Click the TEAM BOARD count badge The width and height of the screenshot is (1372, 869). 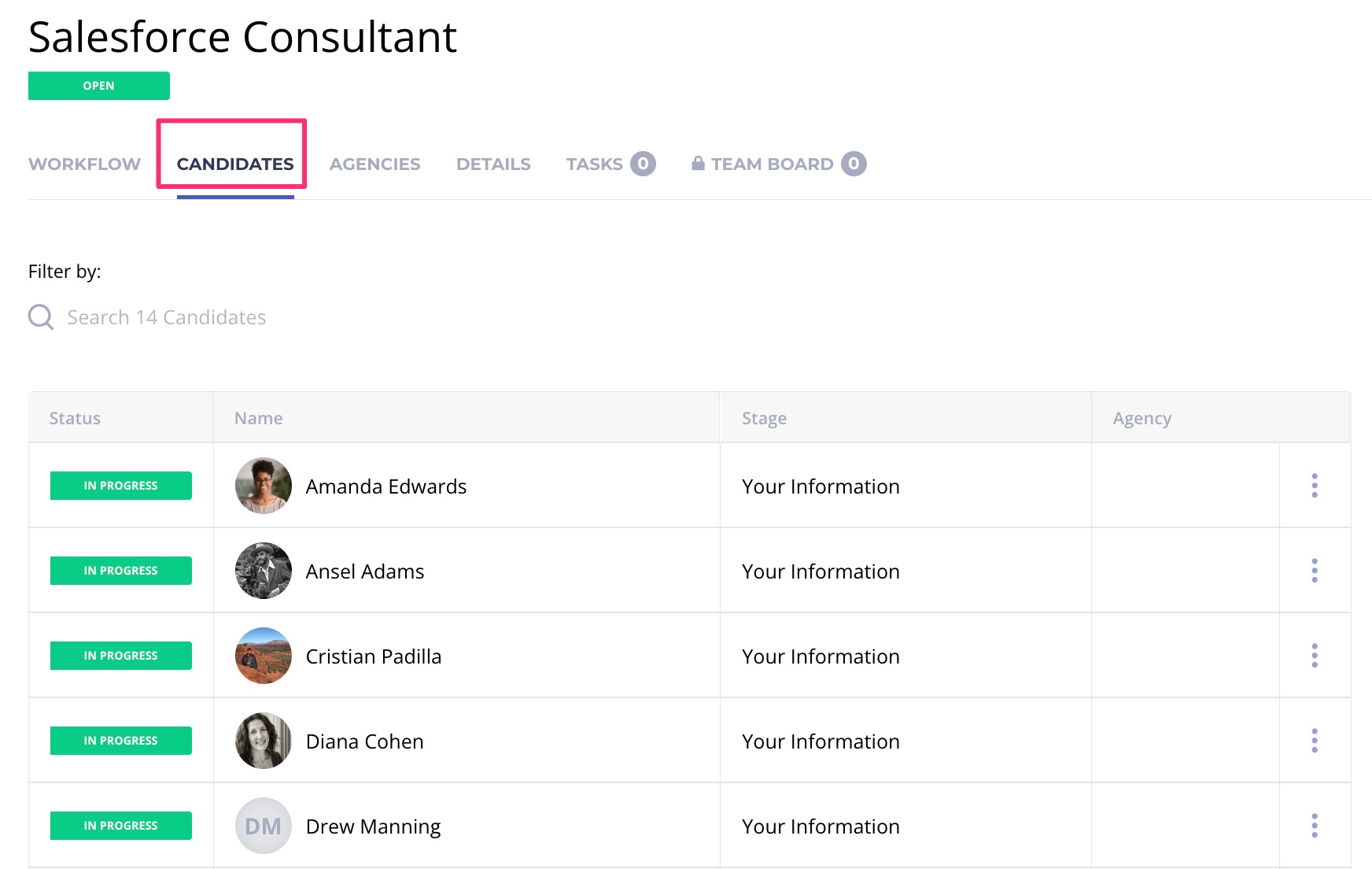click(x=854, y=164)
